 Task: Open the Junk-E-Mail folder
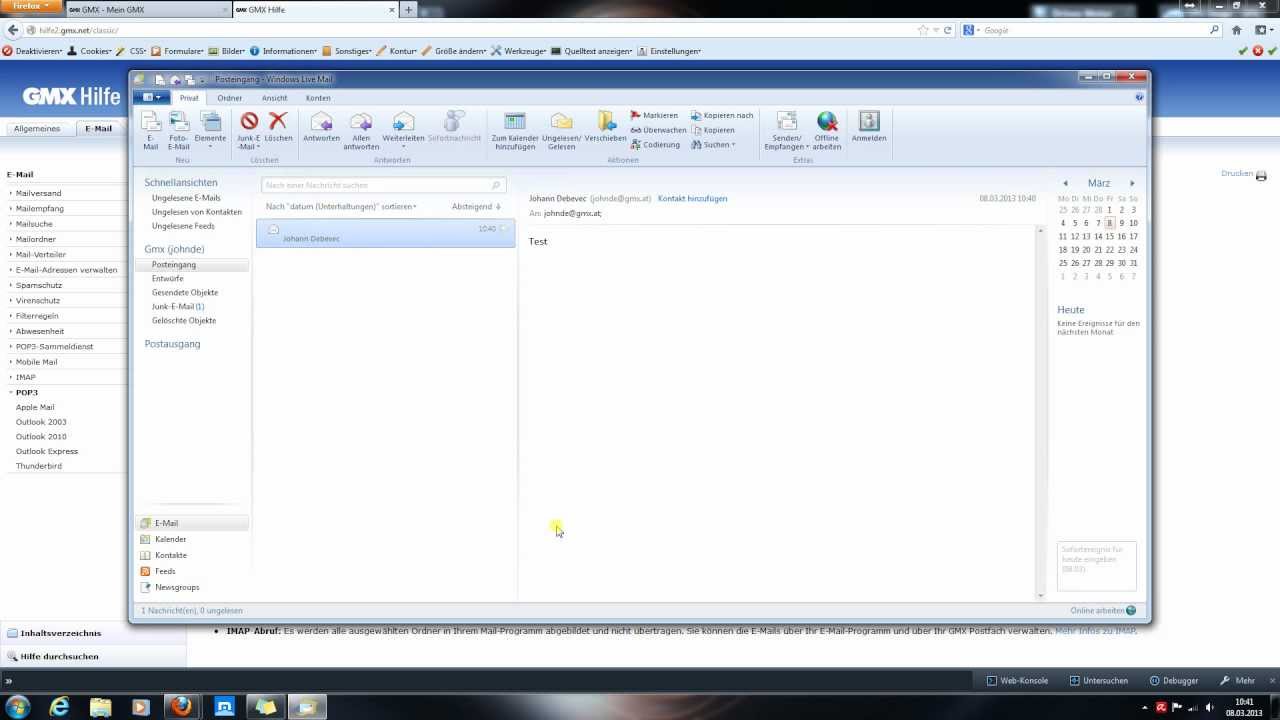click(x=178, y=307)
